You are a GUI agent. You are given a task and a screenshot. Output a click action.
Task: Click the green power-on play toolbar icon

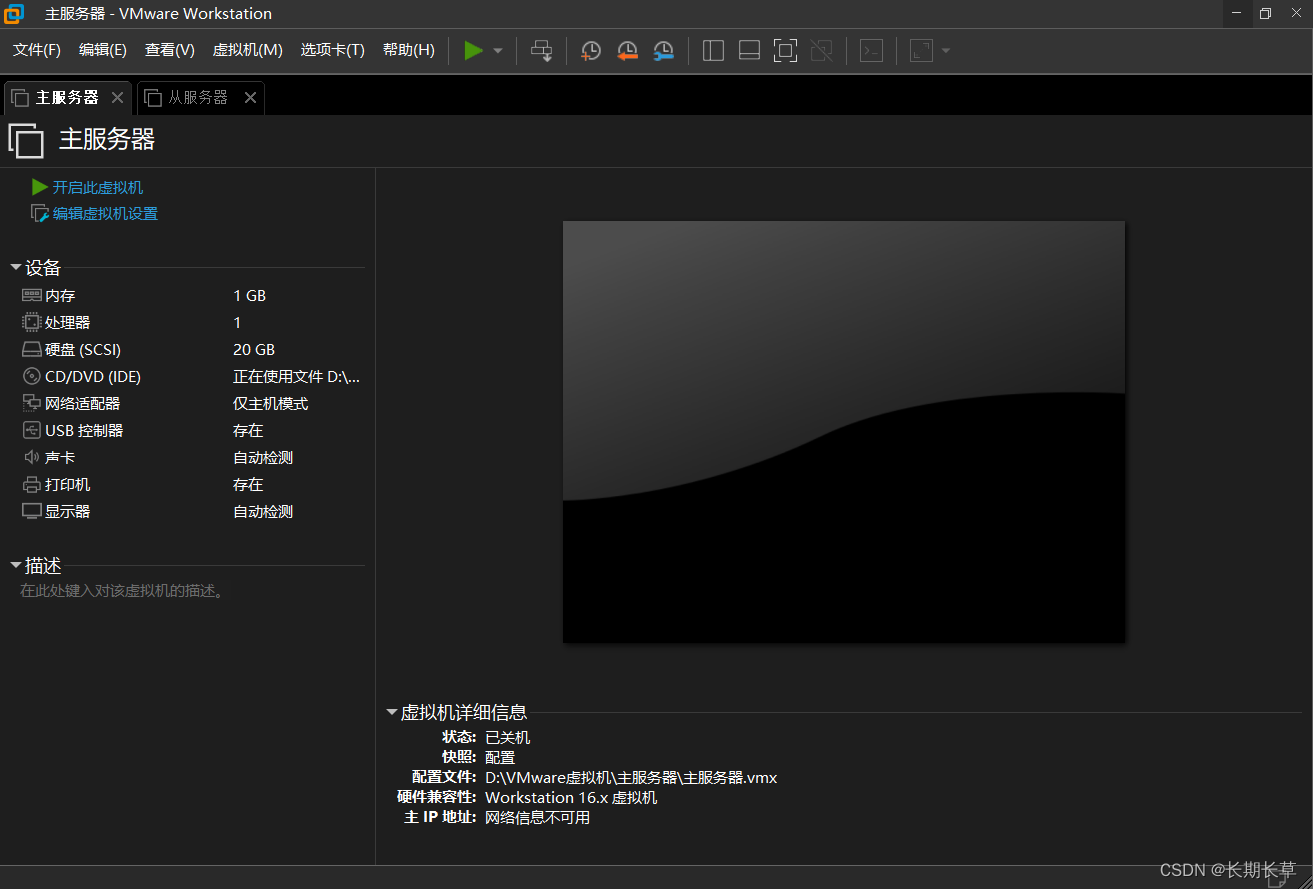(473, 50)
